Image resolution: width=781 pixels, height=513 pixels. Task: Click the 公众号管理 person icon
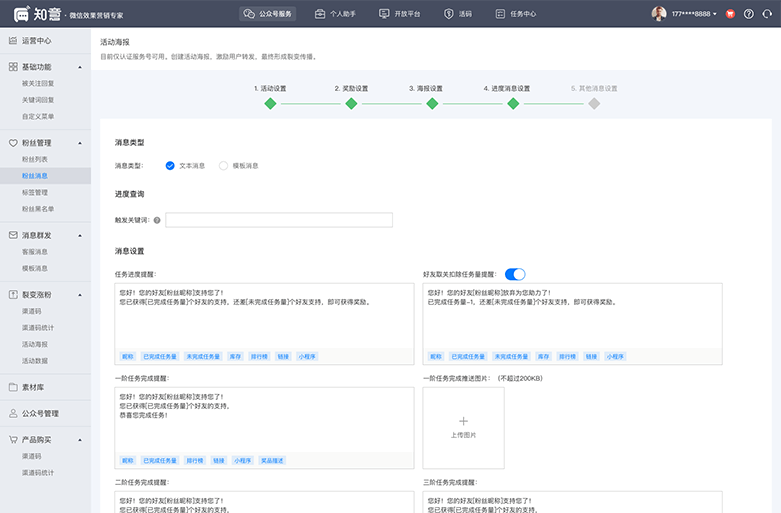pos(13,413)
